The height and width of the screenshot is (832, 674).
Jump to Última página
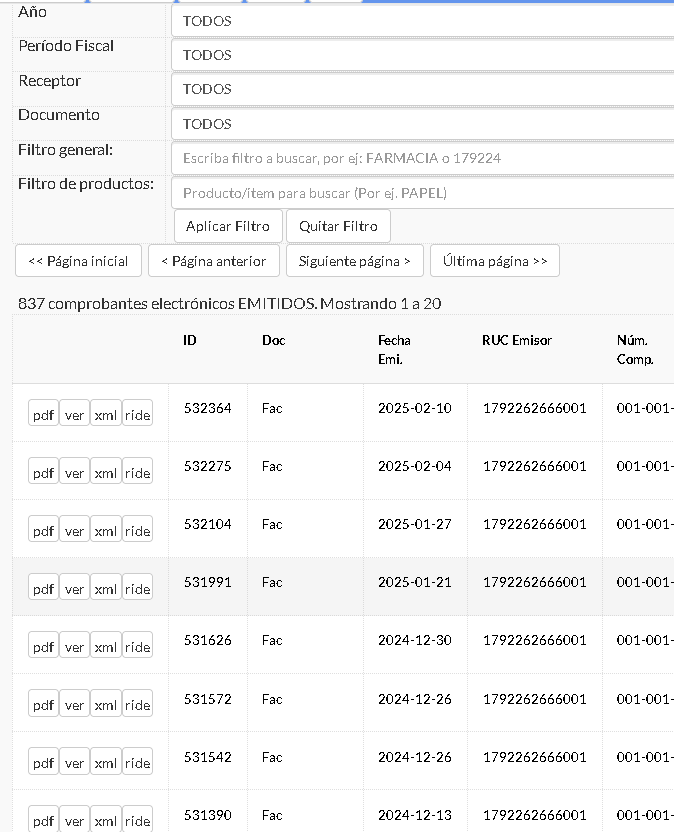[x=495, y=261]
